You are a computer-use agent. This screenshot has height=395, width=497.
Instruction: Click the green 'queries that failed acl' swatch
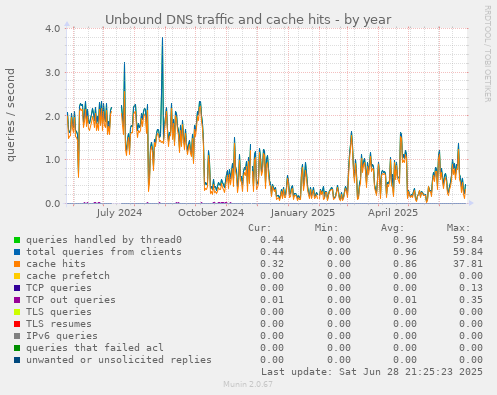click(x=17, y=348)
